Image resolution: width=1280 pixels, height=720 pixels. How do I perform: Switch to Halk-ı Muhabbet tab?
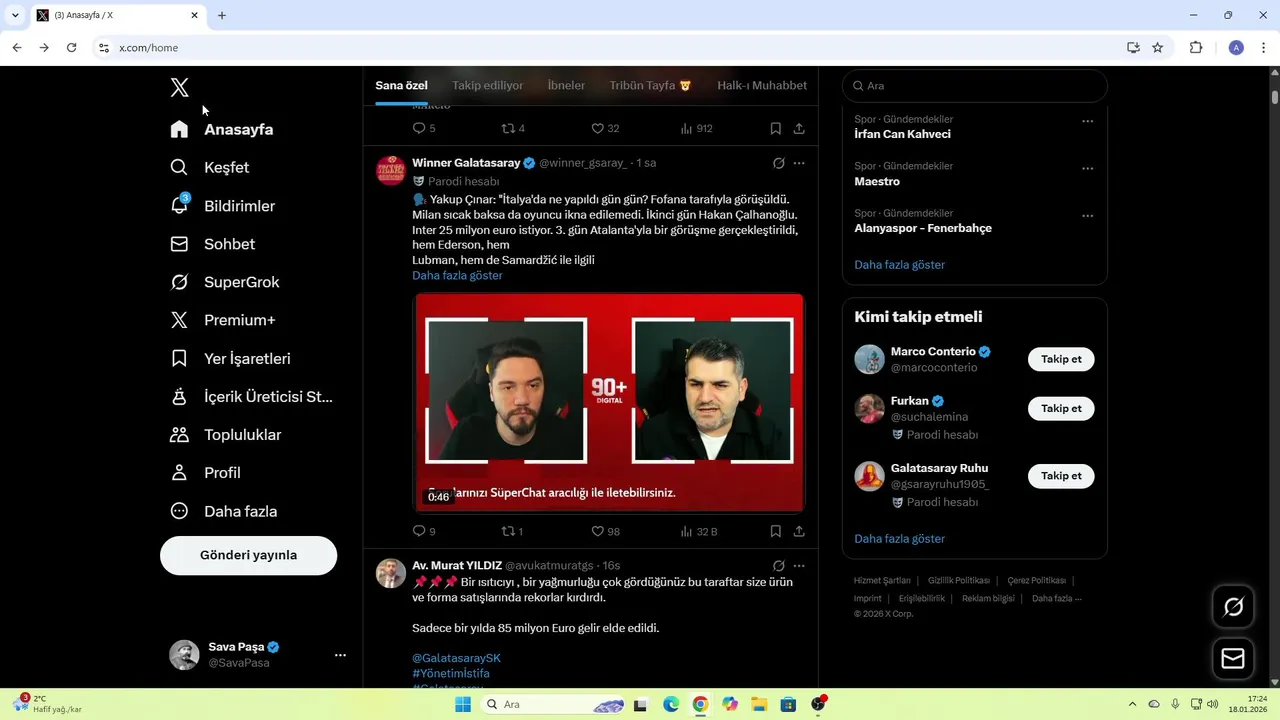tap(762, 86)
